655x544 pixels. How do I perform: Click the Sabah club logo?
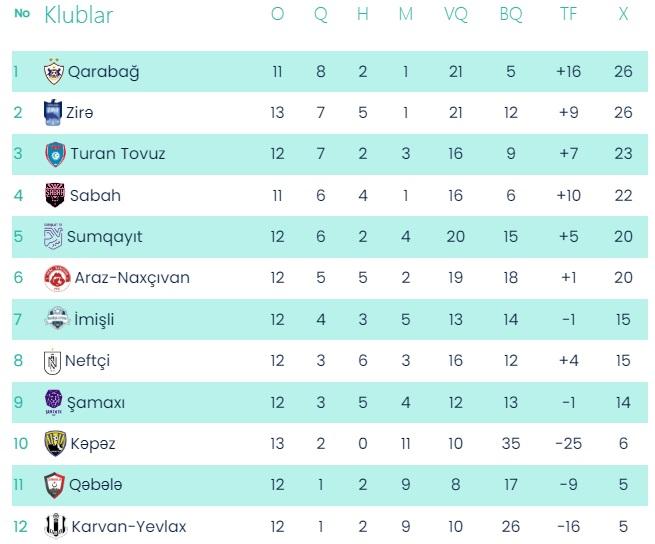[x=54, y=195]
